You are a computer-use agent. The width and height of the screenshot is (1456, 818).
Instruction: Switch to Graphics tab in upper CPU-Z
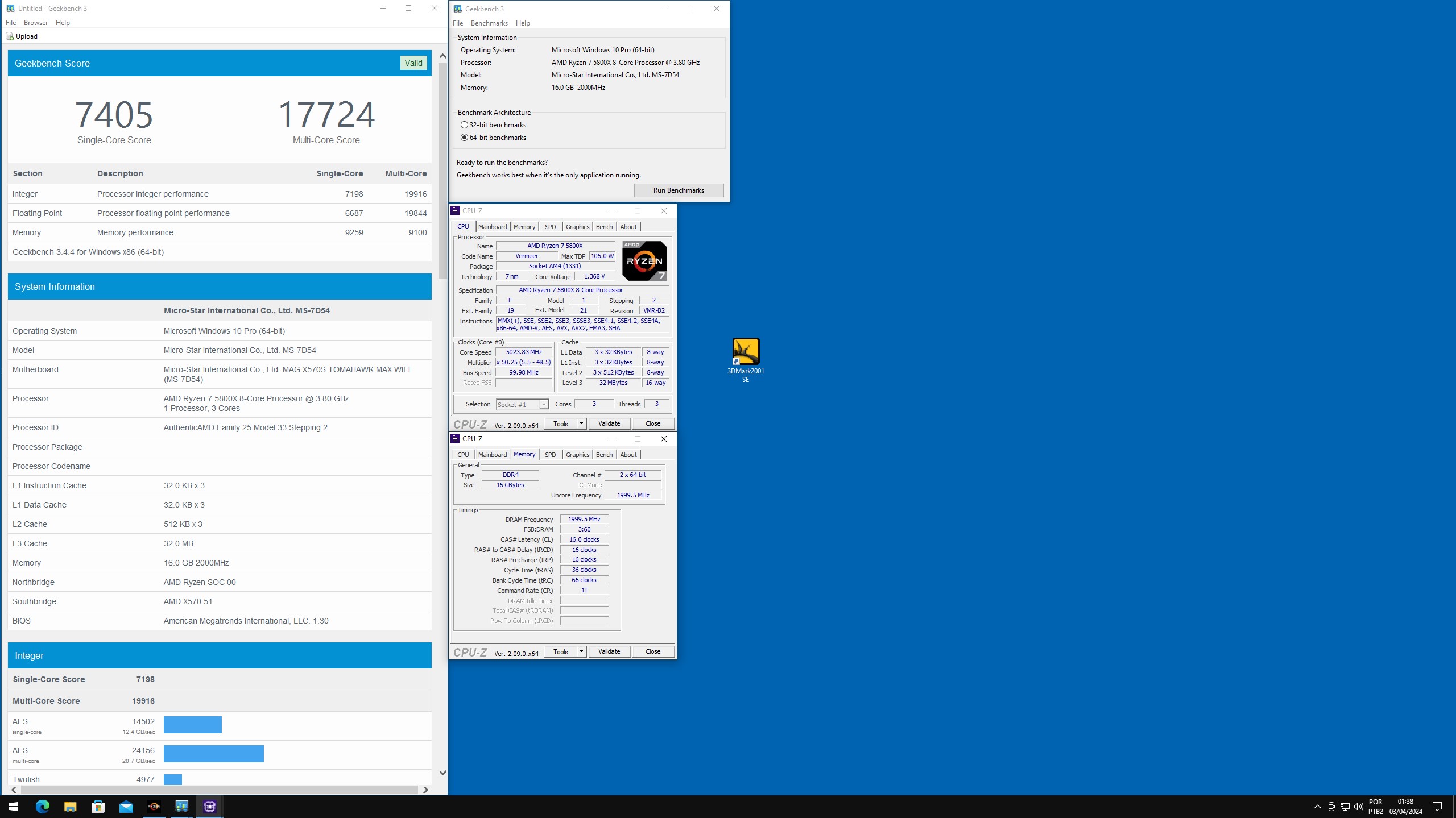tap(577, 227)
